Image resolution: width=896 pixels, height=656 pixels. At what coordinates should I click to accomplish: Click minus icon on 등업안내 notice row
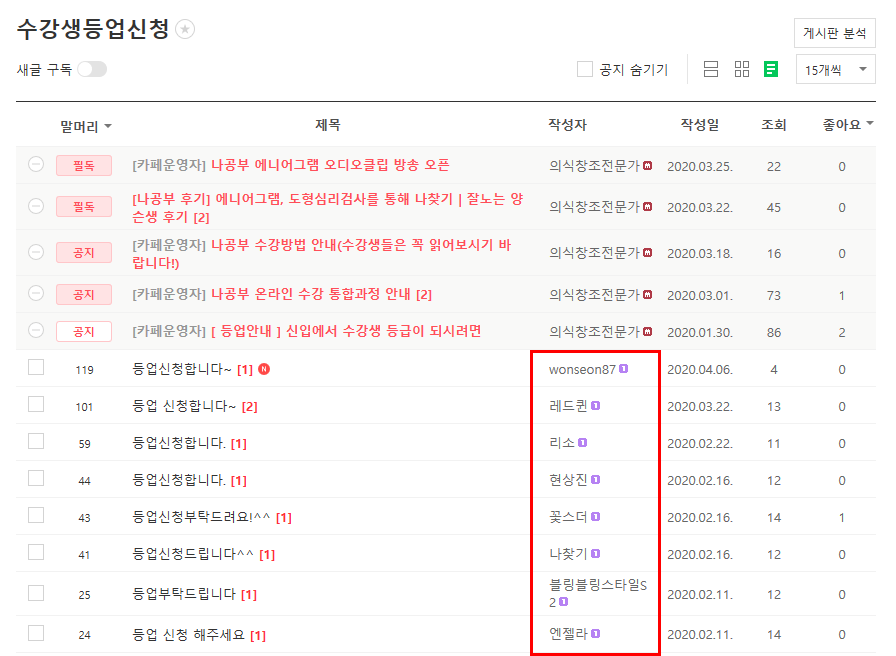36,330
